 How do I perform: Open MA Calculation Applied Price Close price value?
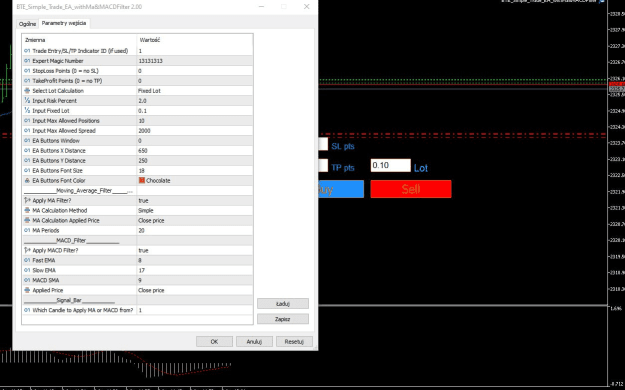195,220
